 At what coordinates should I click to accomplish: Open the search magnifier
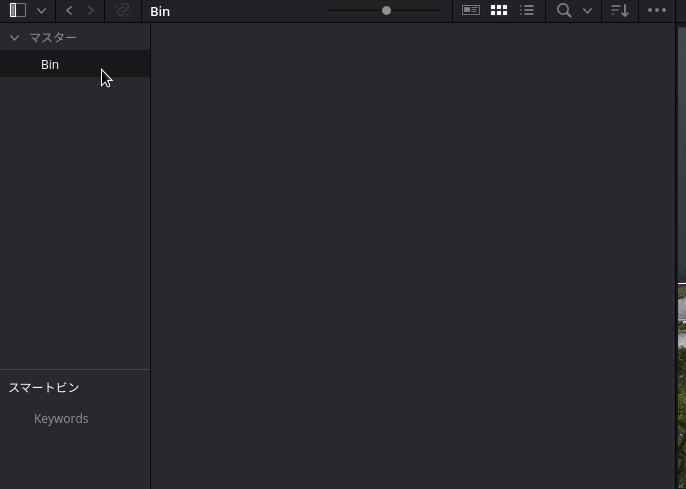[x=564, y=10]
